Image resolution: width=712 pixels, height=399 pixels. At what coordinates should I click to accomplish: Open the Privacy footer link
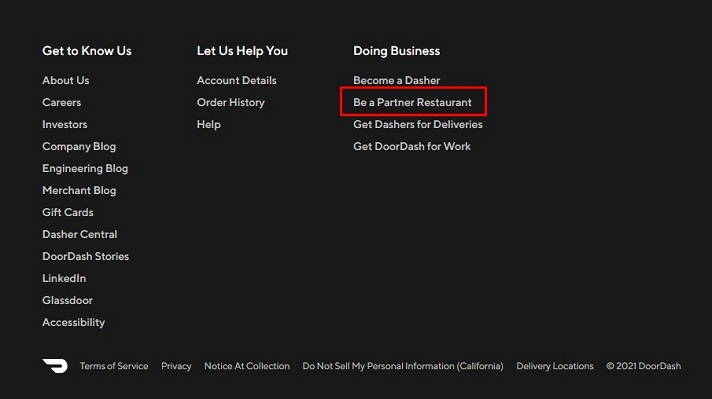point(176,366)
